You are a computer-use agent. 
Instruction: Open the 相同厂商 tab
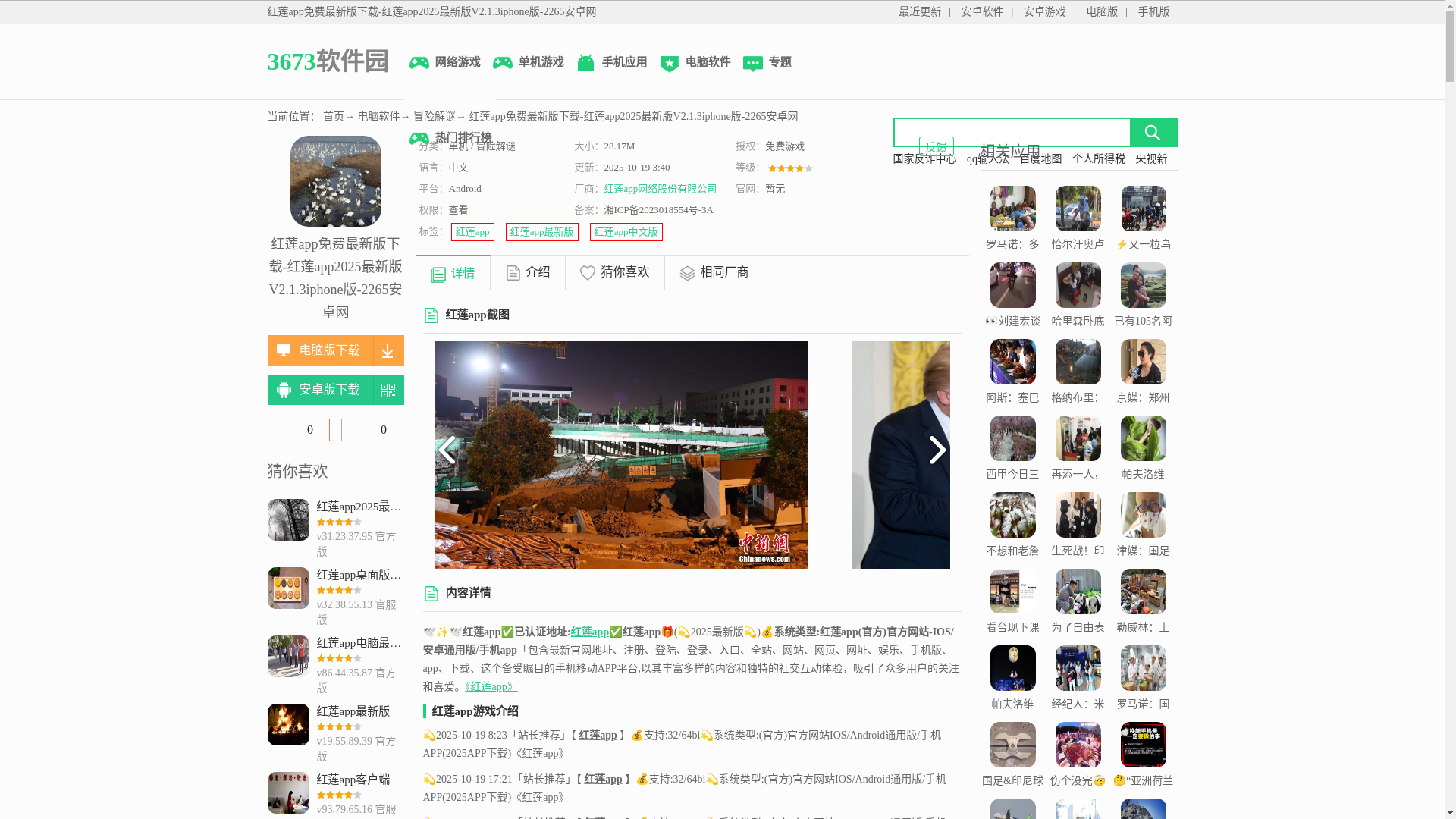[x=714, y=272]
